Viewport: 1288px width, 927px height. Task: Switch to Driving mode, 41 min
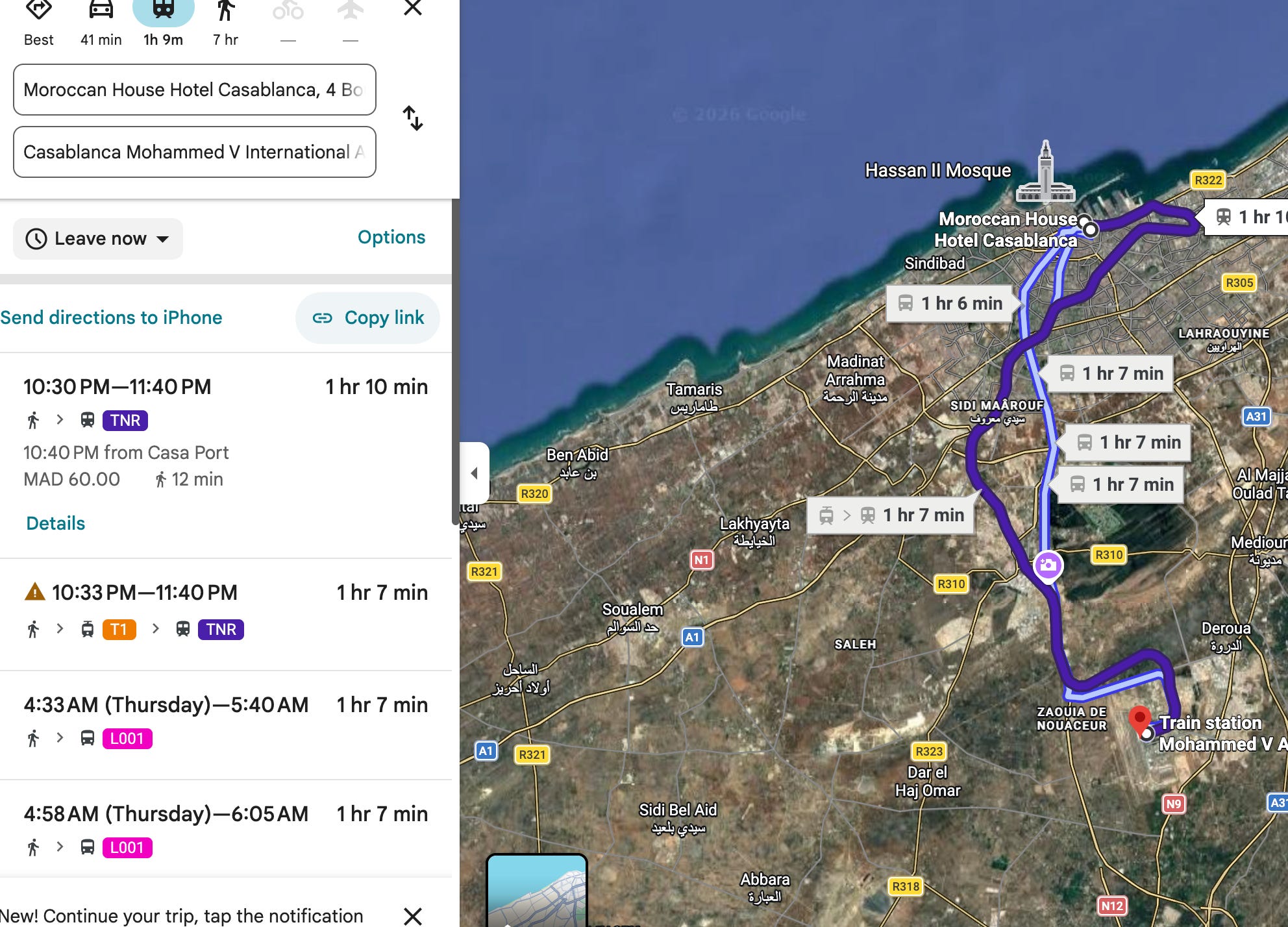[101, 10]
